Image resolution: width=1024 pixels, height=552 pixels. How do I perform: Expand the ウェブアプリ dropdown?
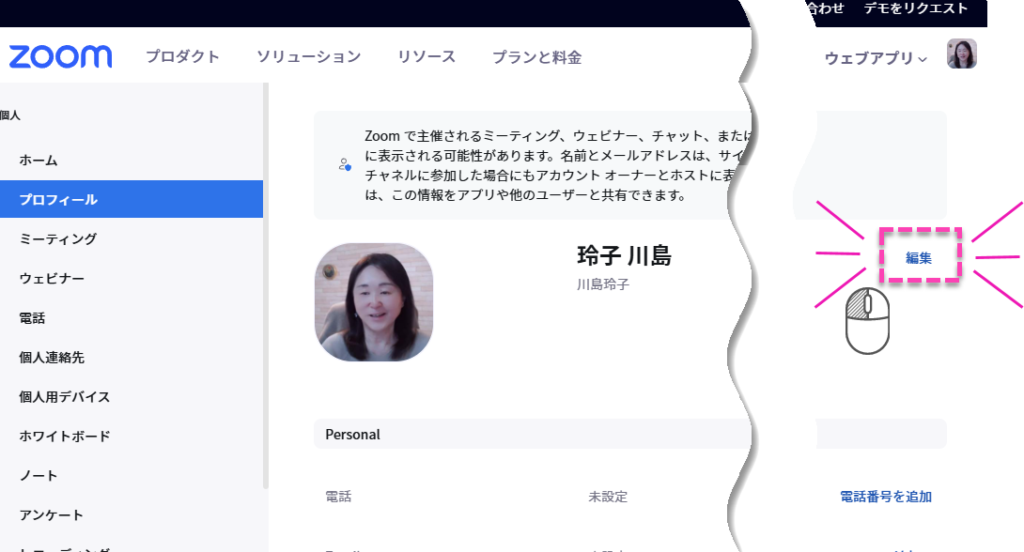(x=876, y=58)
